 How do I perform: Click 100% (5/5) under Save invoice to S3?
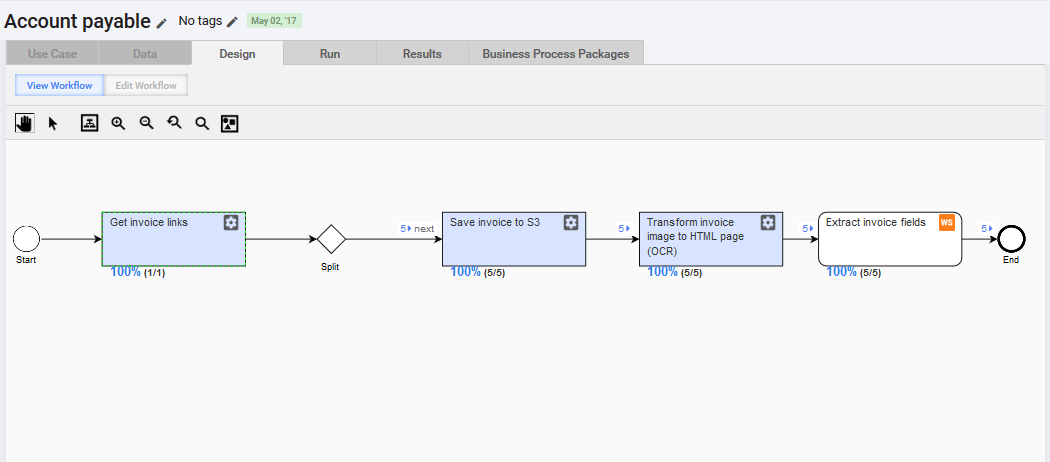[477, 273]
